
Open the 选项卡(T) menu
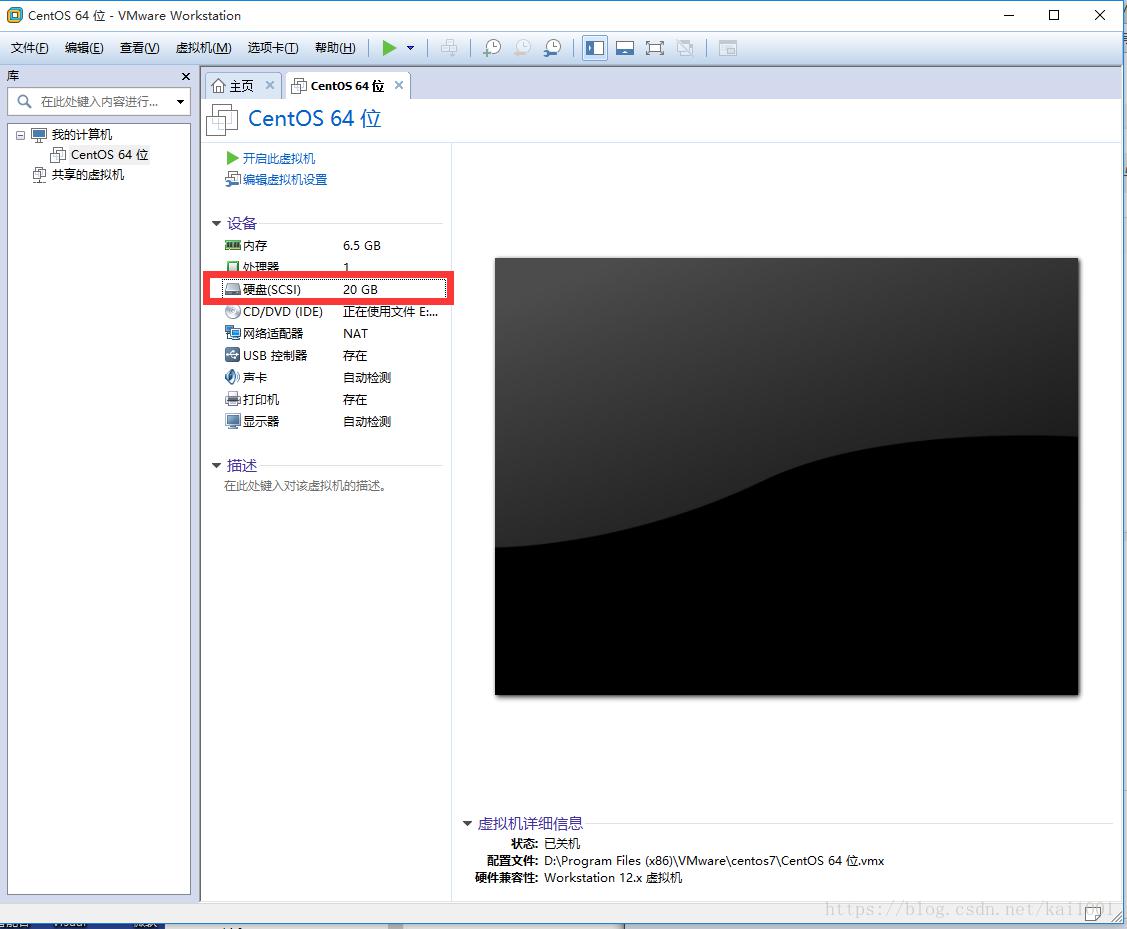[273, 48]
